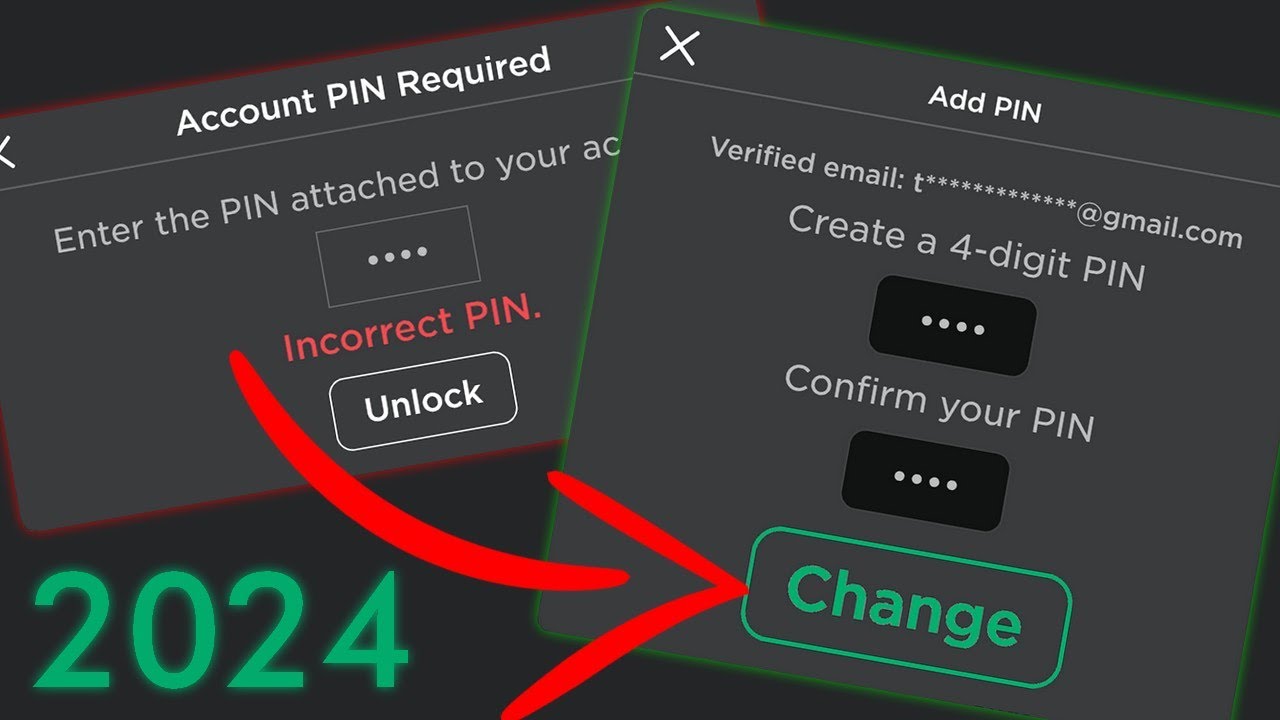The width and height of the screenshot is (1280, 720).
Task: Click the red arrow's curved tail
Action: pos(330,470)
